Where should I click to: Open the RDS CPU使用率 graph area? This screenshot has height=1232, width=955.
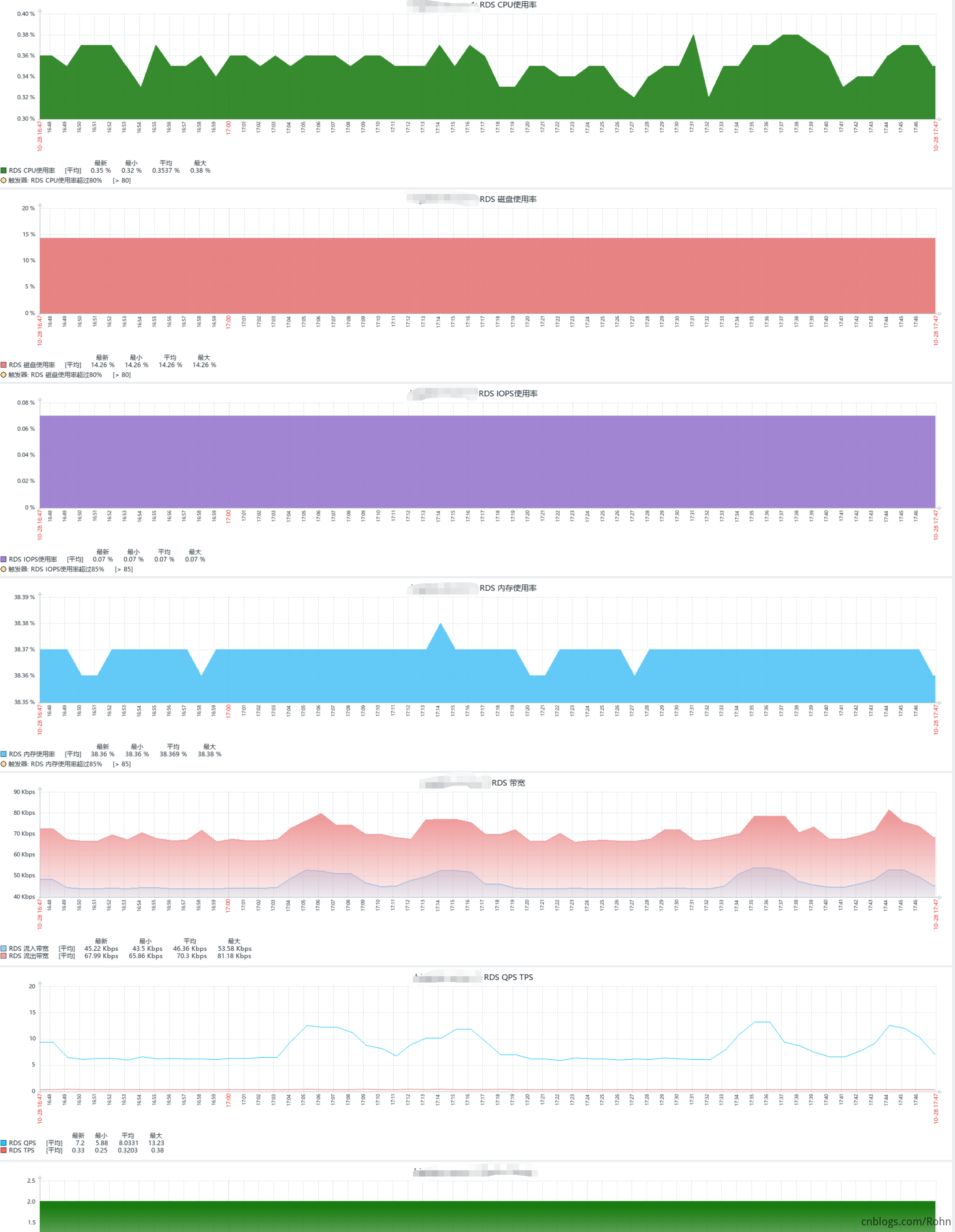pos(488,66)
